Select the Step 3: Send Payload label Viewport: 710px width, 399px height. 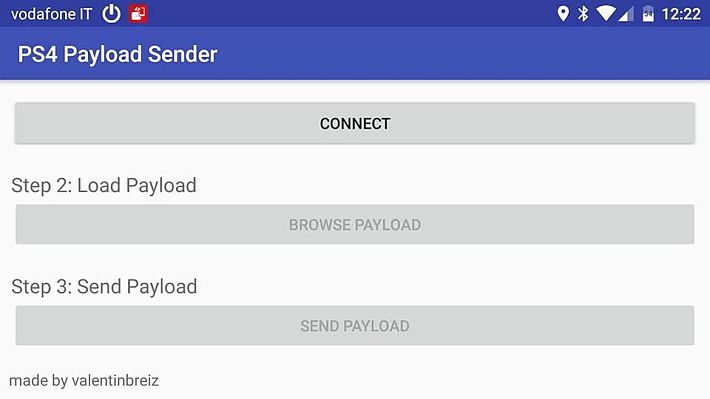104,287
